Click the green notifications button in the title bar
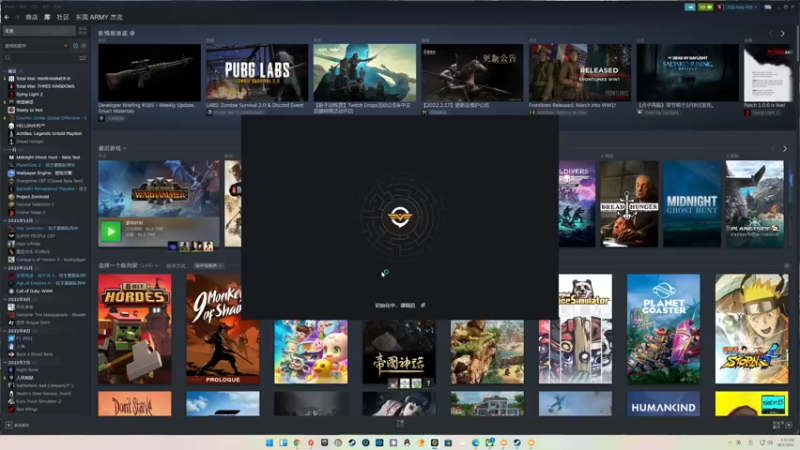Screen dimensions: 800x450 tap(705, 7)
